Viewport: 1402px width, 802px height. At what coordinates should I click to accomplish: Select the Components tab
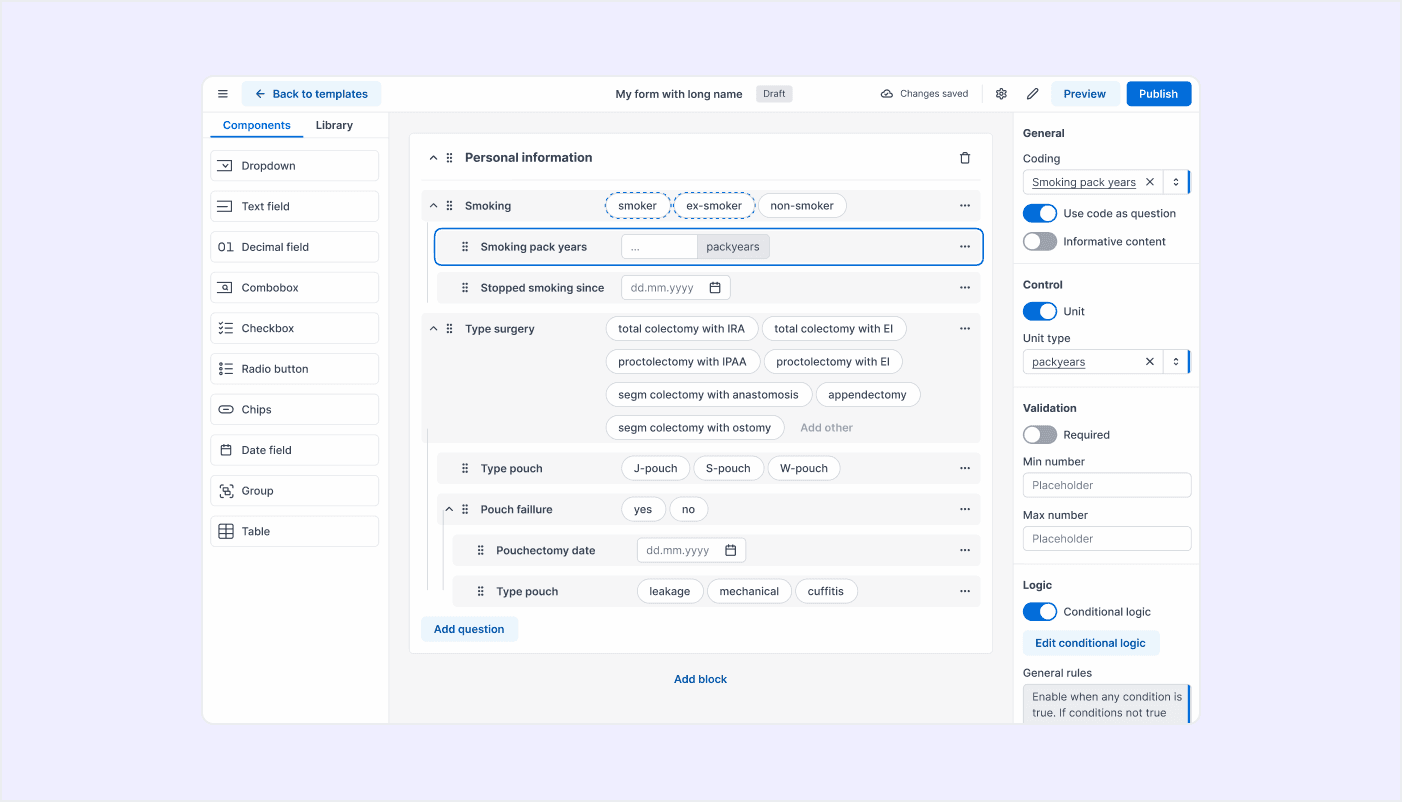[257, 126]
